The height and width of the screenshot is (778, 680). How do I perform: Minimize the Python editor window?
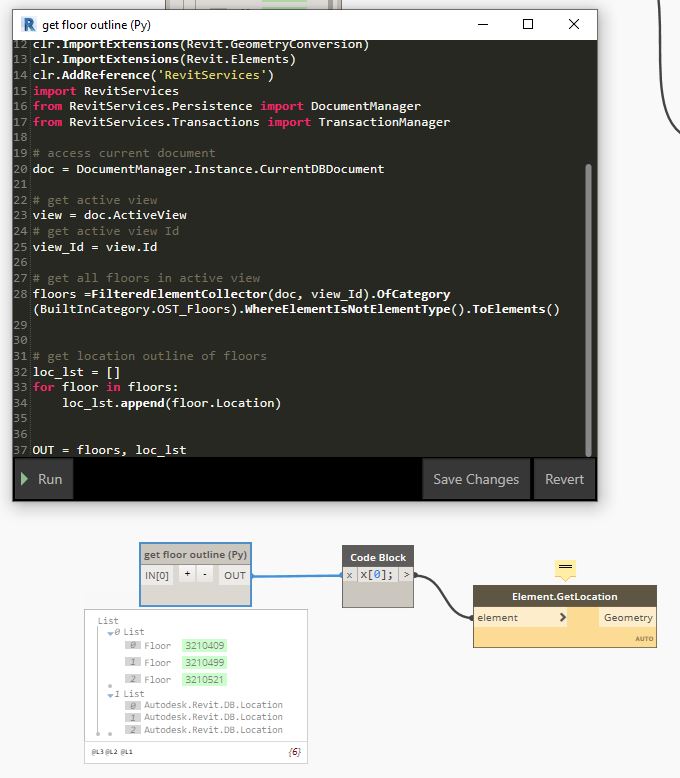click(x=483, y=24)
